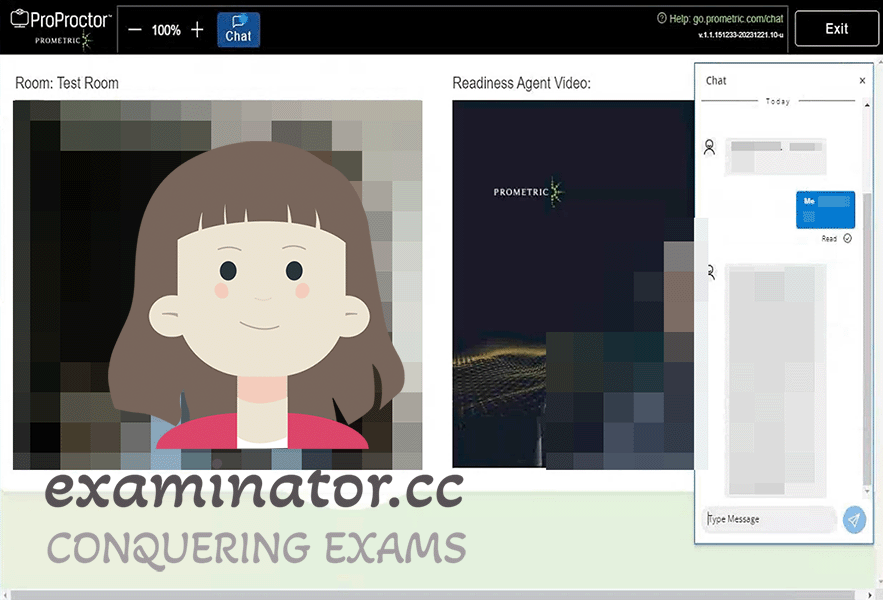Image resolution: width=883 pixels, height=600 pixels.
Task: Focus the Type Message input field
Action: coord(770,519)
